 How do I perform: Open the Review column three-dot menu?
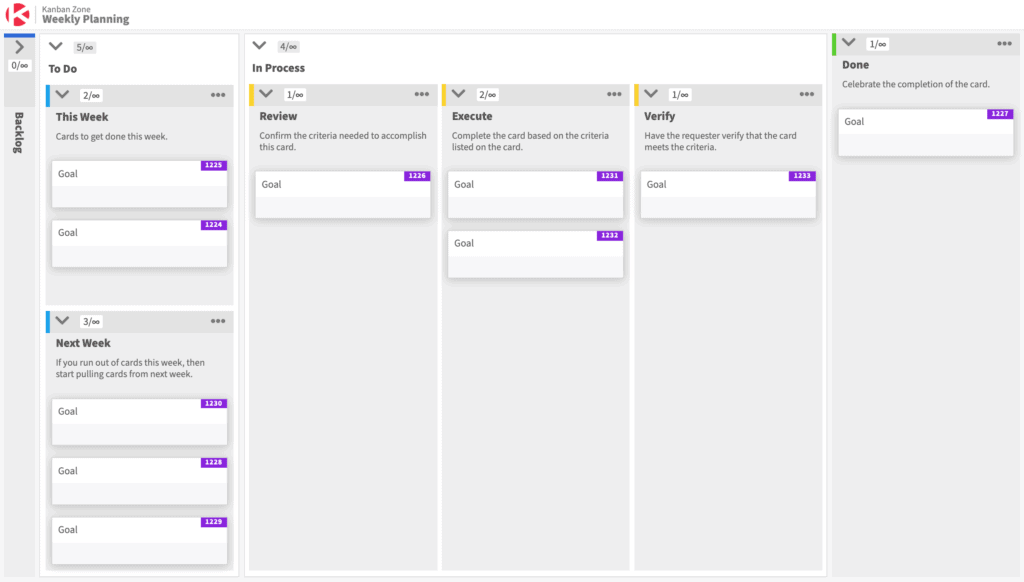(x=422, y=94)
